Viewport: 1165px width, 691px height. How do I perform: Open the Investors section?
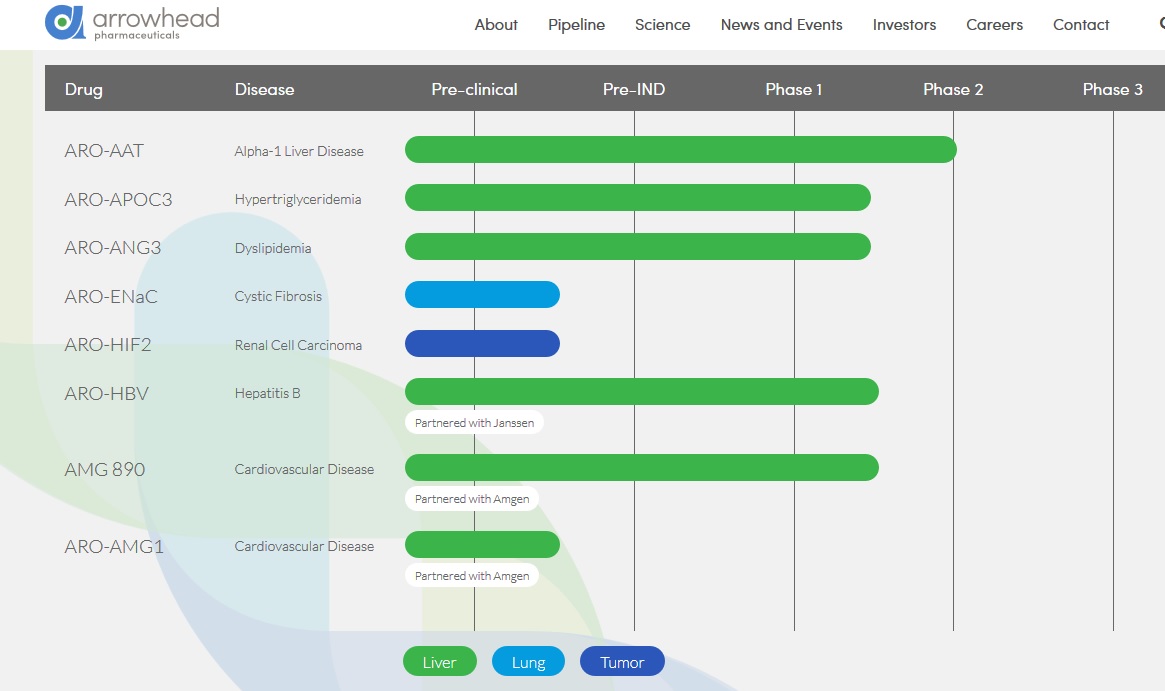(904, 25)
